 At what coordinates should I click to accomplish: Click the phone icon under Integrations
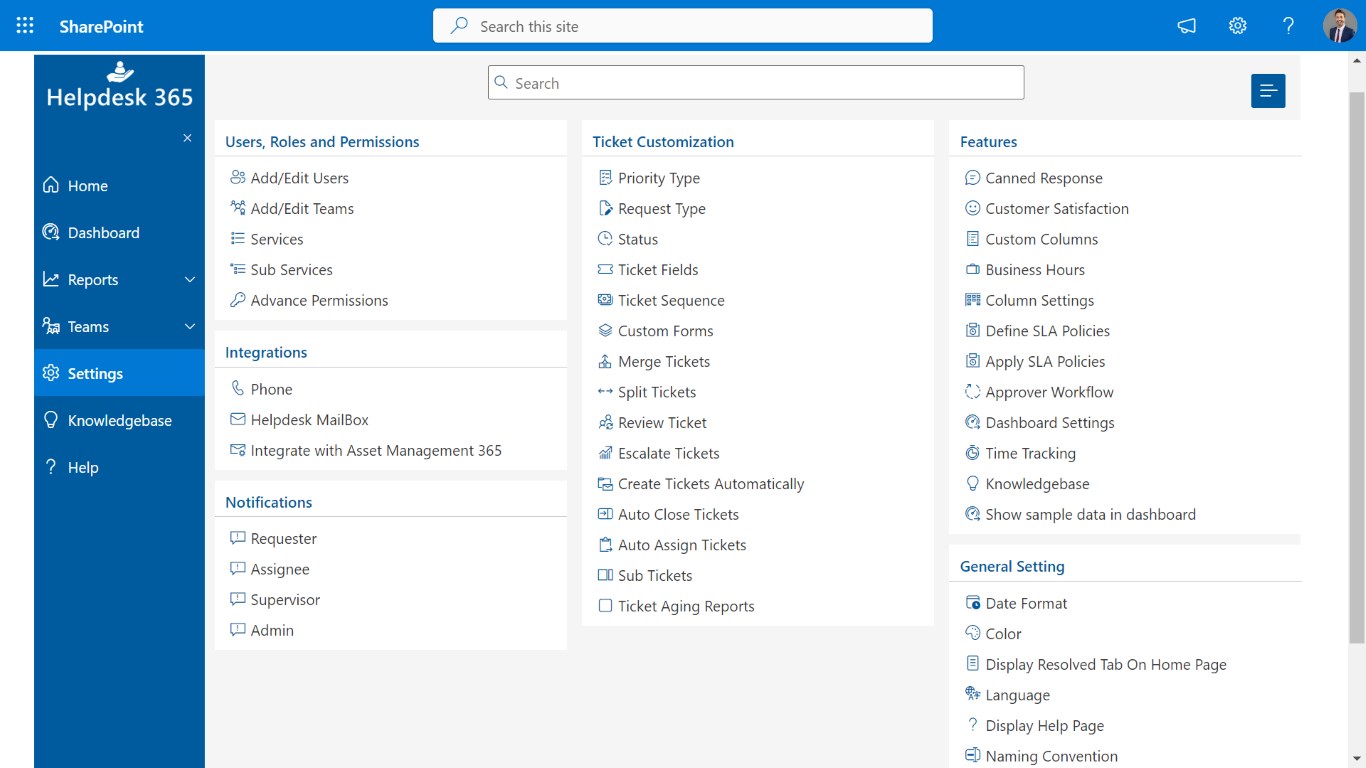pos(238,389)
